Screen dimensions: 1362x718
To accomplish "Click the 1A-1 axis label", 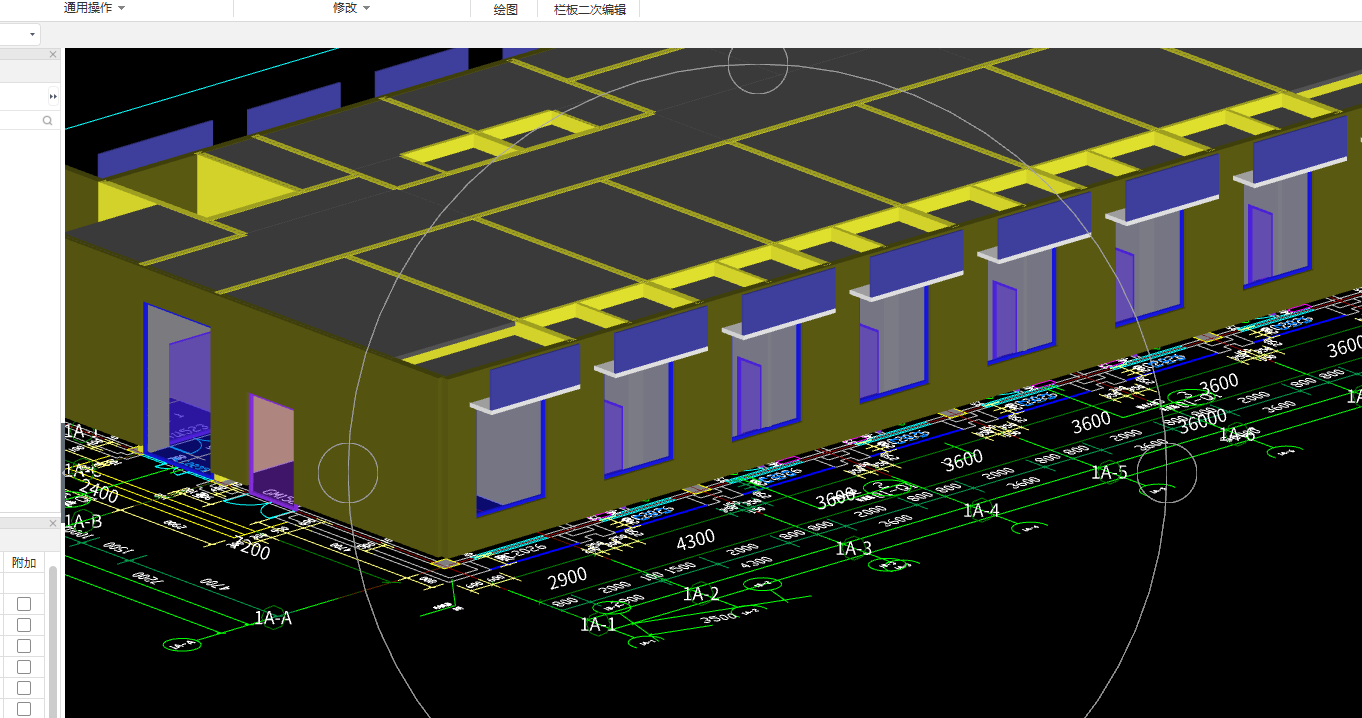I will click(x=598, y=624).
